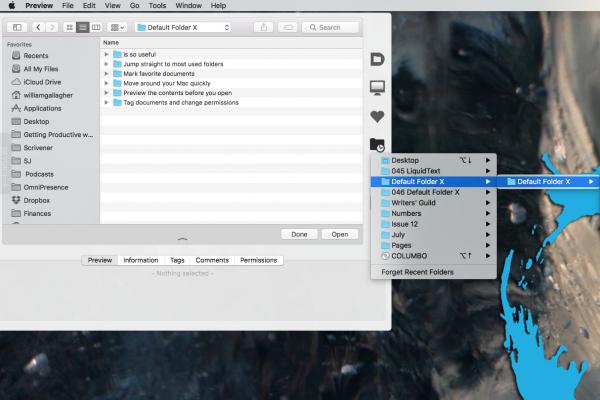Image resolution: width=600 pixels, height=400 pixels.
Task: Open the Recent Folders clock-folder icon
Action: tap(377, 145)
